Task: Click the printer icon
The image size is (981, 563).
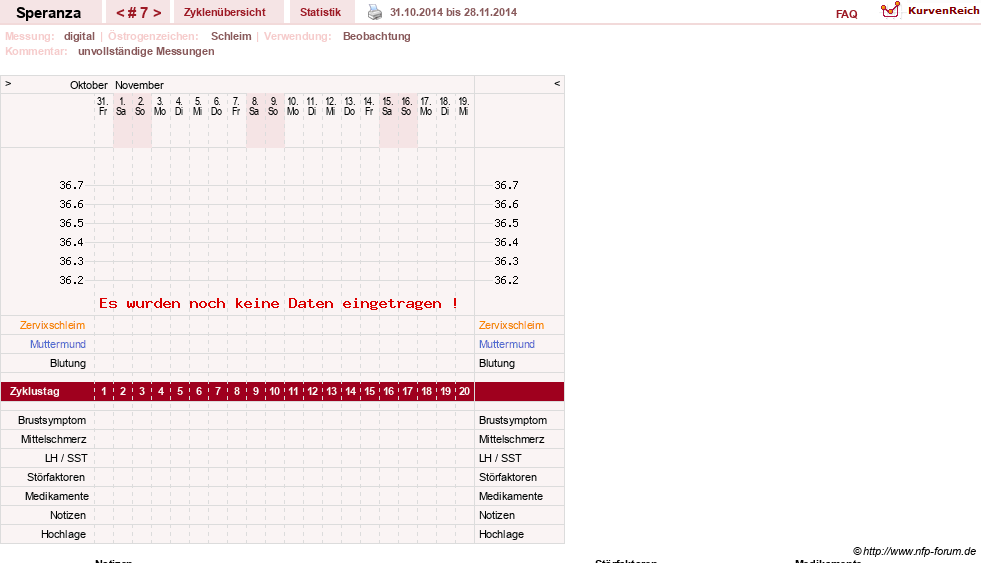Action: click(374, 12)
